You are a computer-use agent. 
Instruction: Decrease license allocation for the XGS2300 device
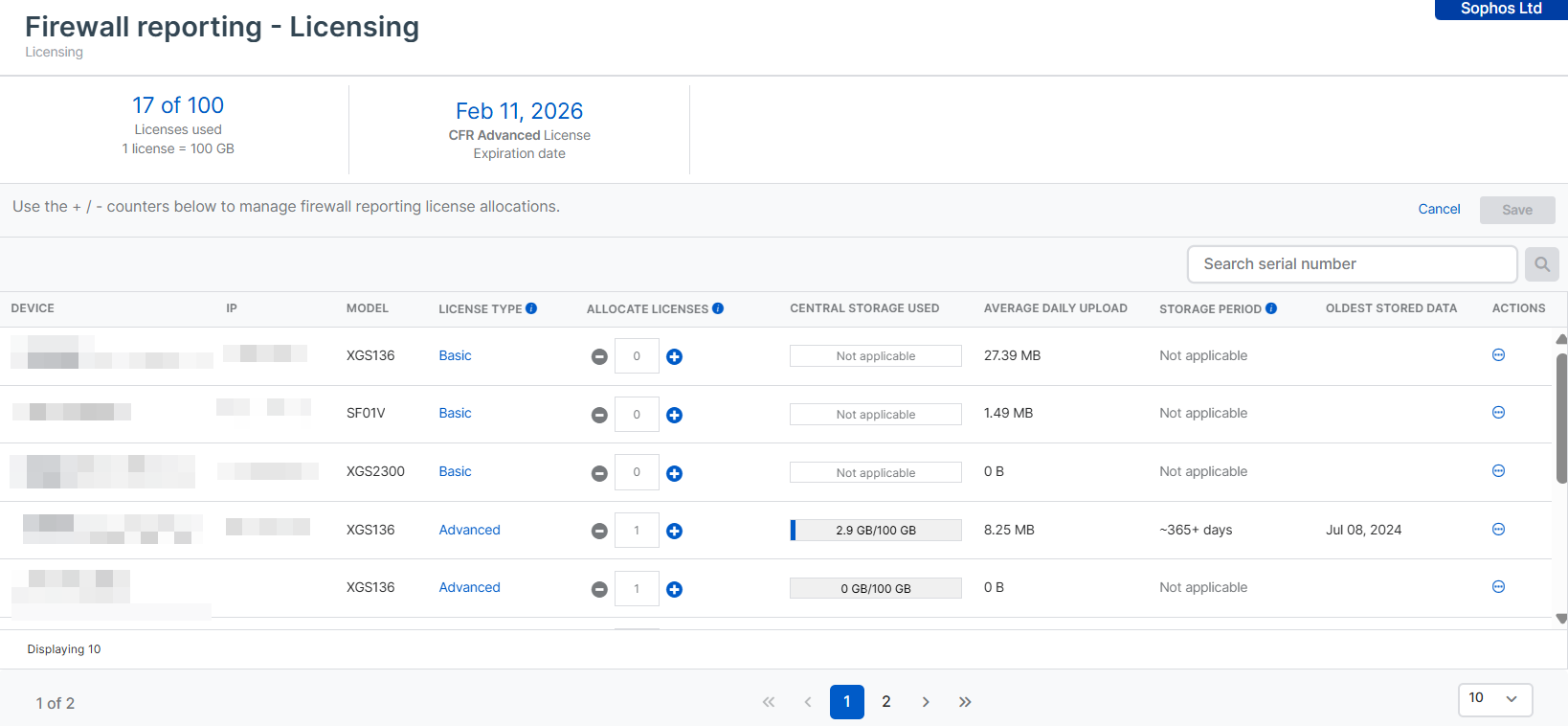(x=599, y=473)
